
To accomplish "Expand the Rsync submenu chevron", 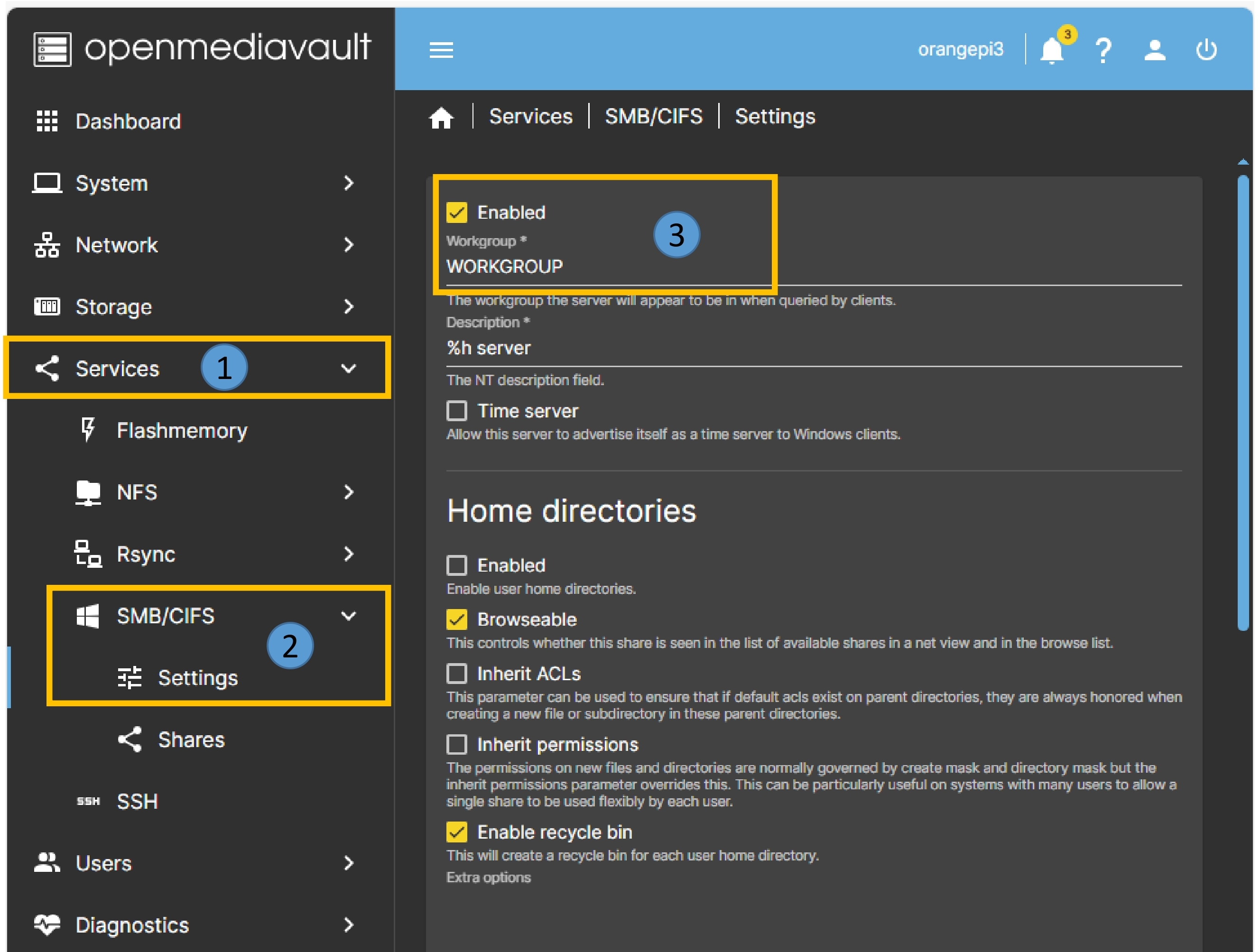I will [349, 554].
